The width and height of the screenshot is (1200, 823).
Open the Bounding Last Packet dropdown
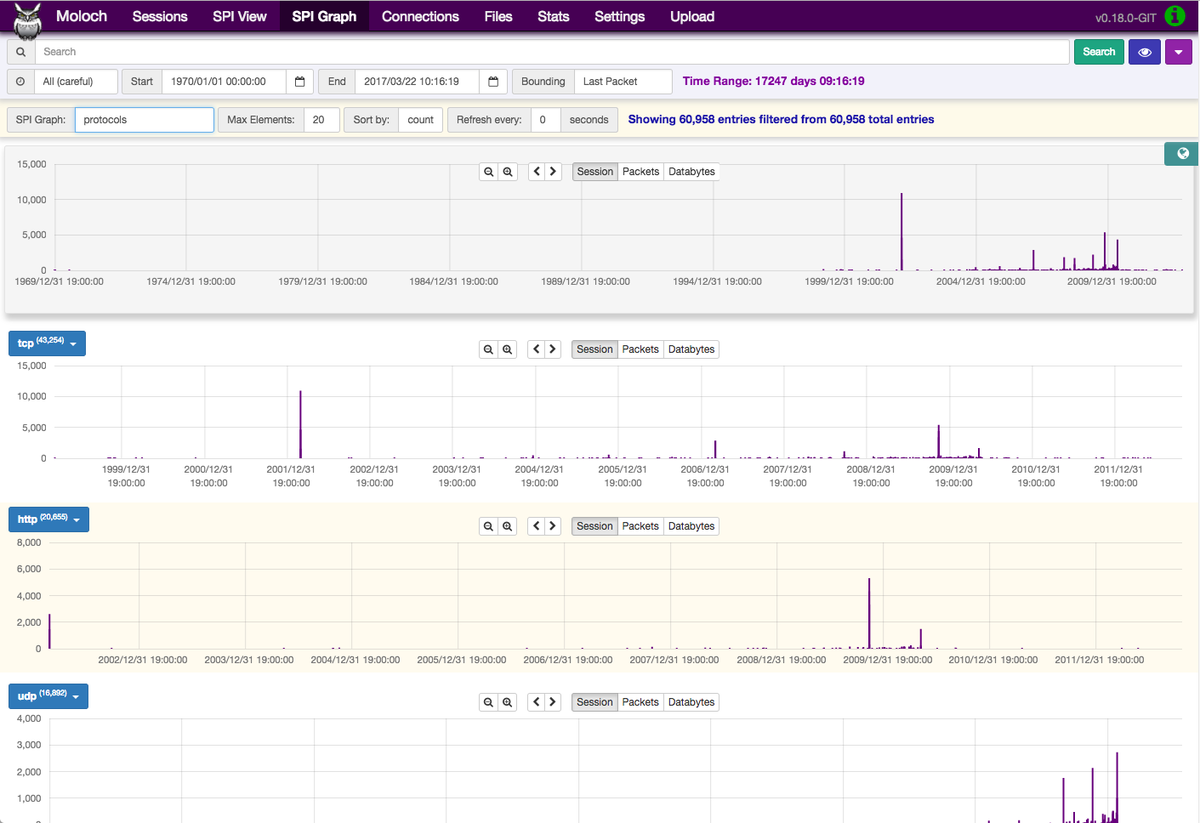tap(623, 82)
